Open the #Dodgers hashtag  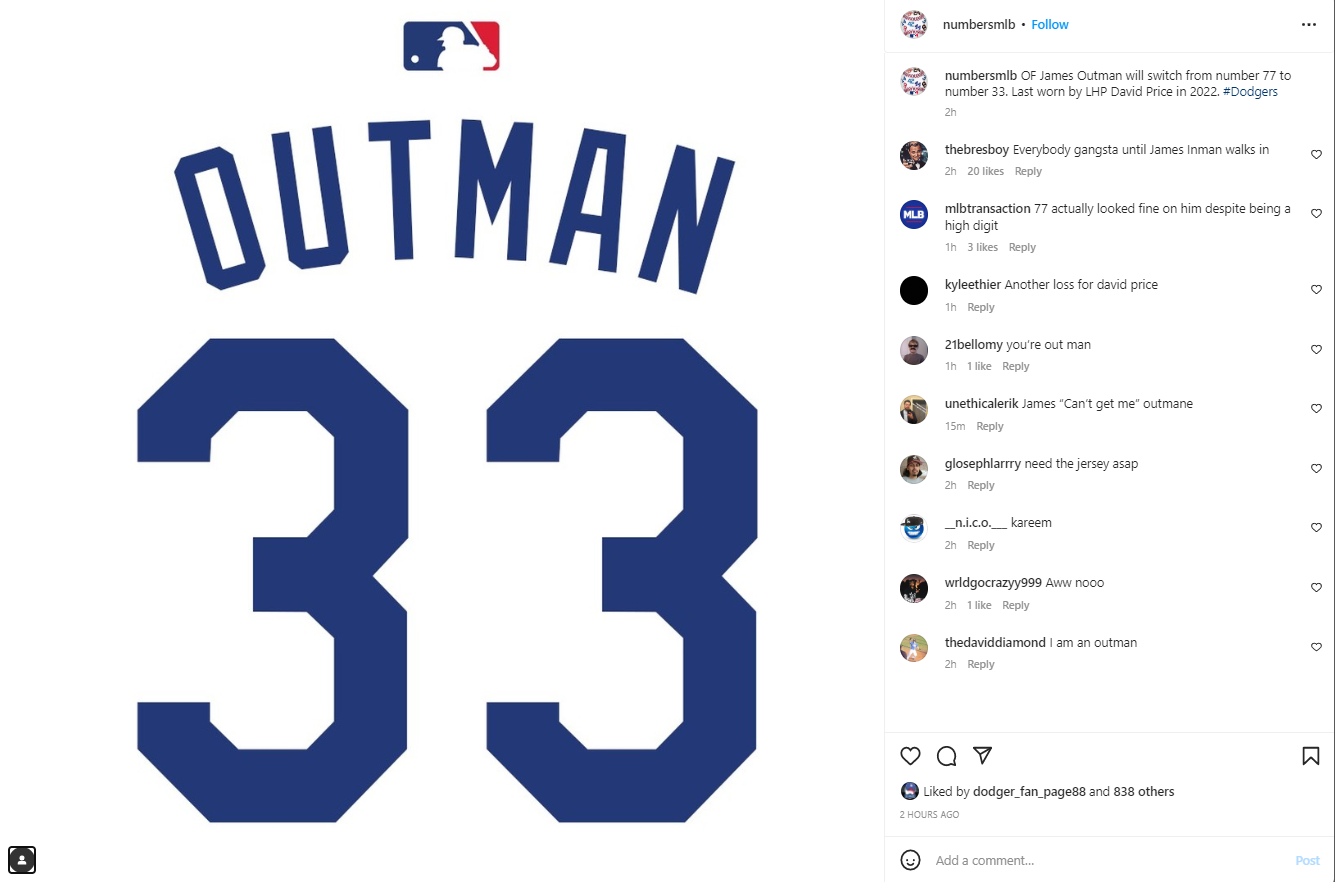[1250, 92]
